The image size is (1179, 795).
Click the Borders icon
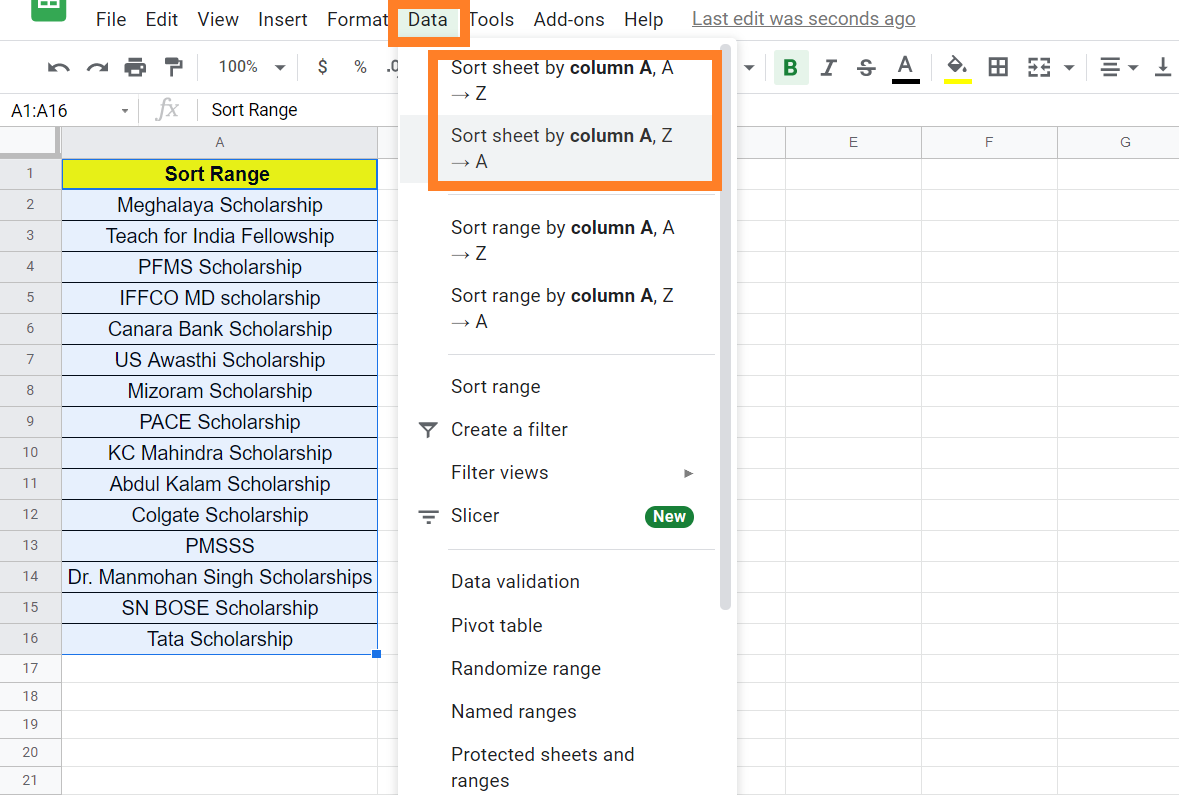(998, 68)
